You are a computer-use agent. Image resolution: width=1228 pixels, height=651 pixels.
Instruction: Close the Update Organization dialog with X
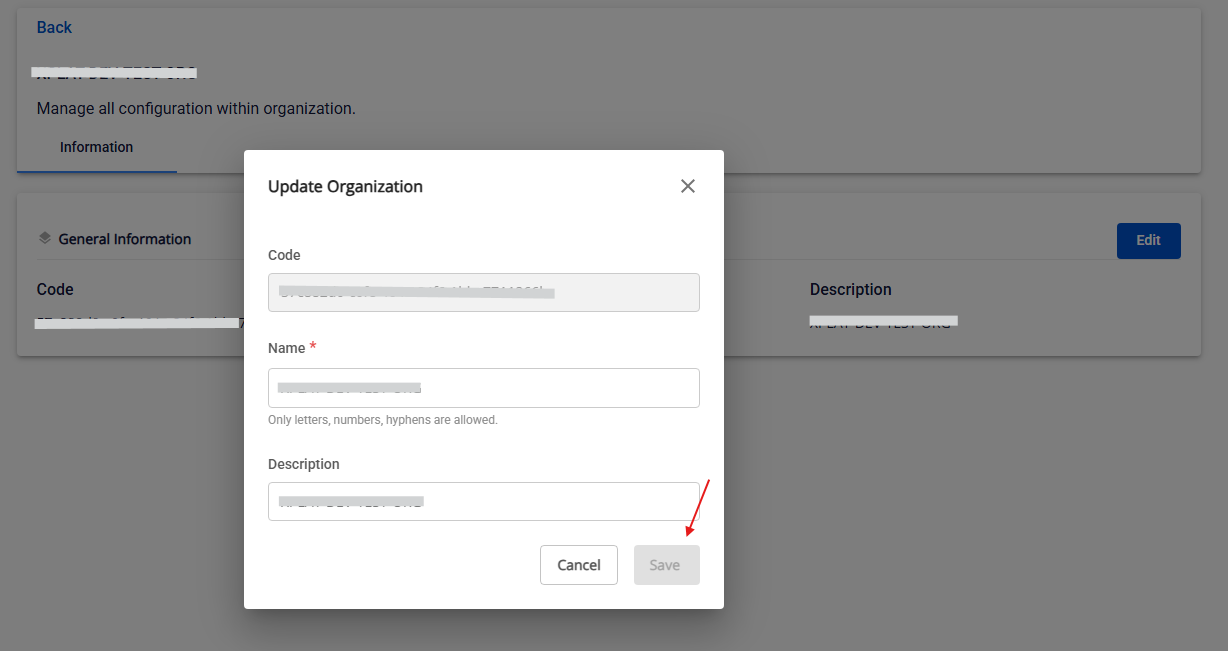point(687,186)
